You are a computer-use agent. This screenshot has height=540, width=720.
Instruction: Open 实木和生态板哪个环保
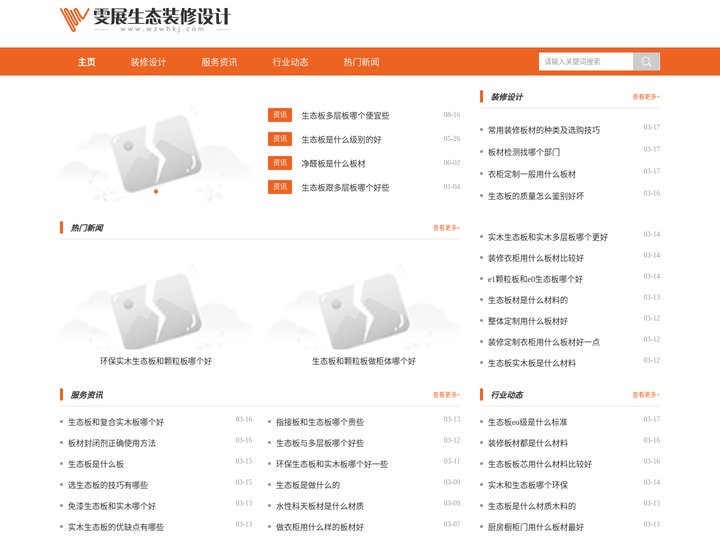(x=528, y=485)
